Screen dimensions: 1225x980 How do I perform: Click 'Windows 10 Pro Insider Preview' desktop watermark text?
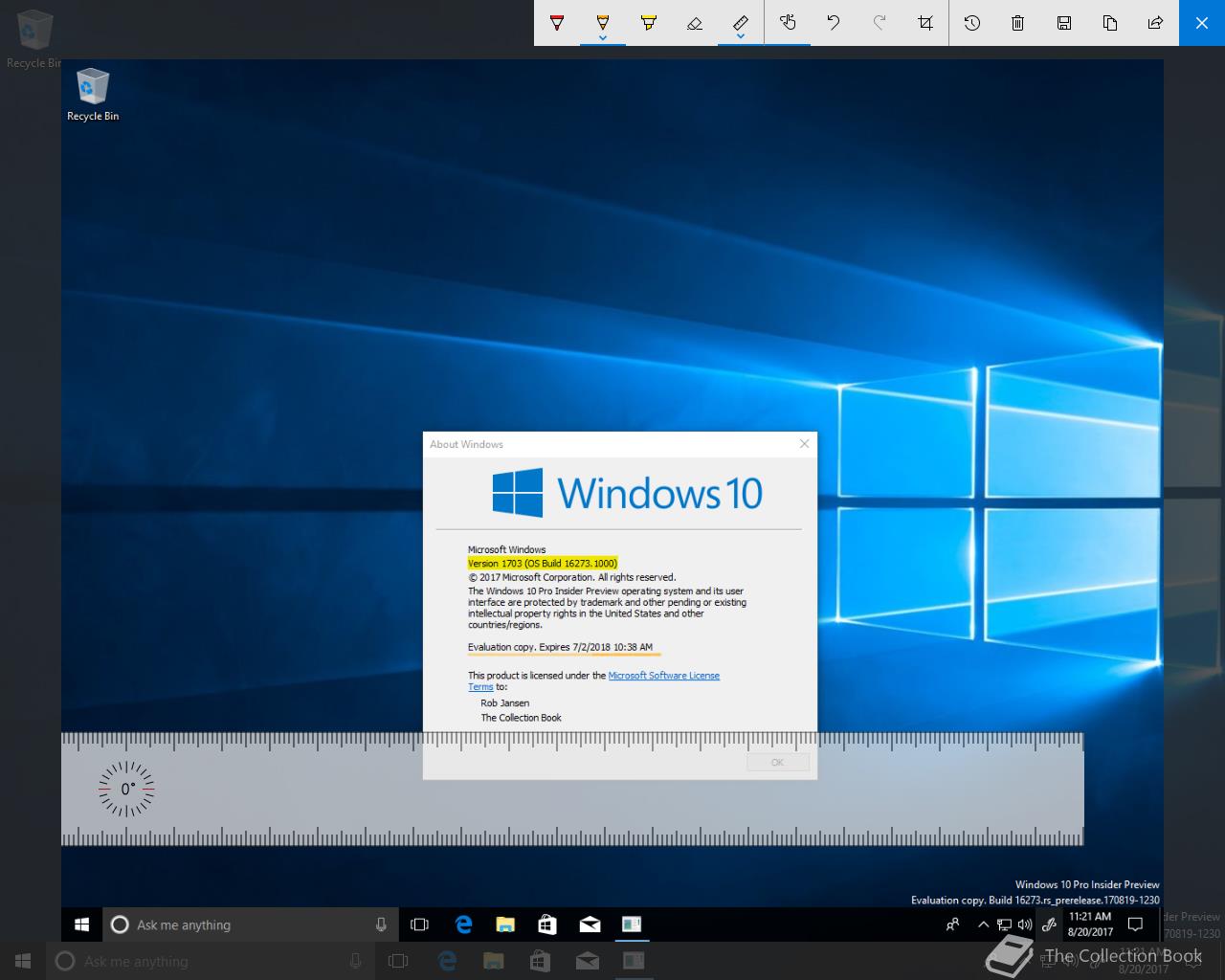(1087, 884)
